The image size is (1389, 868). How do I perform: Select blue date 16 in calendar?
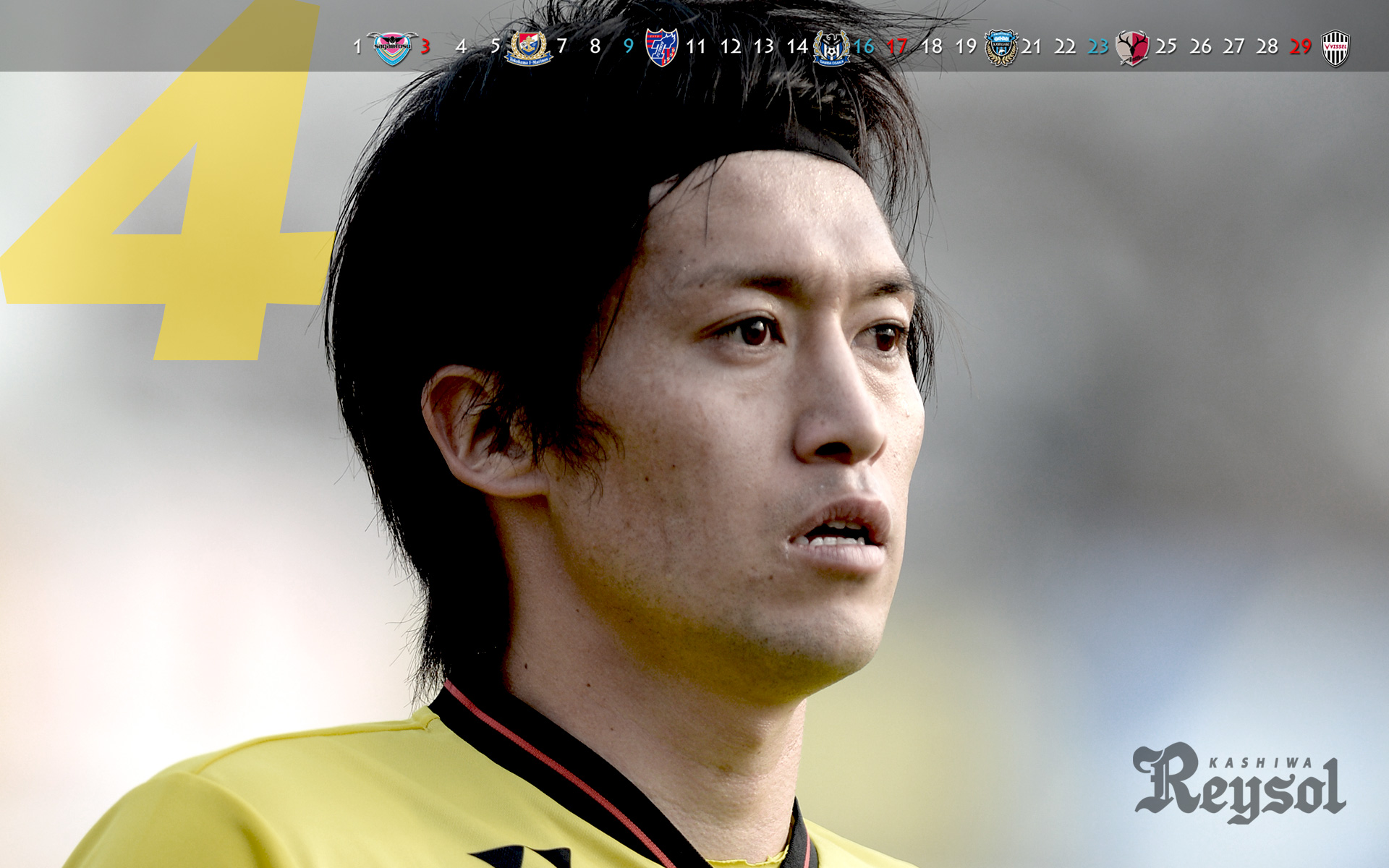(x=864, y=47)
